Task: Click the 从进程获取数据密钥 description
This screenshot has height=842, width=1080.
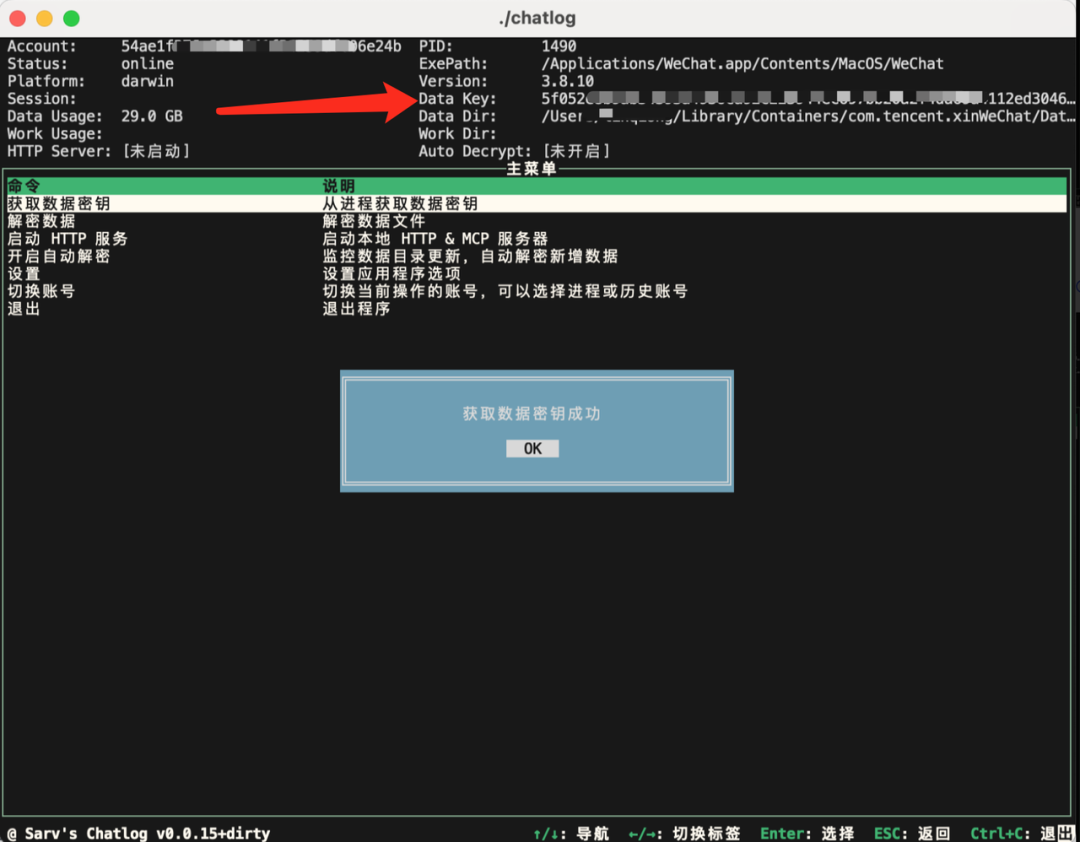Action: point(400,203)
